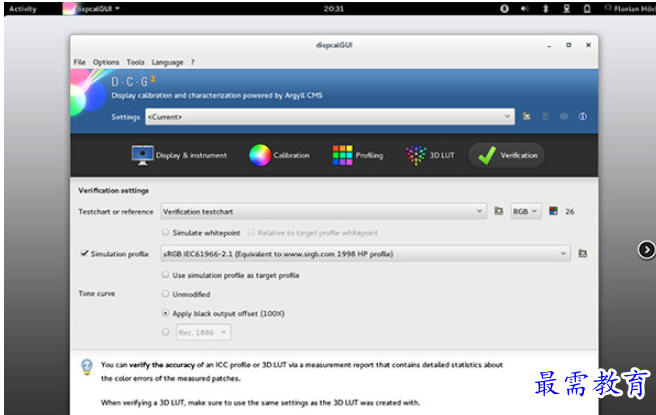This screenshot has width=656, height=415.
Task: Open the Profiling tab
Action: click(358, 155)
